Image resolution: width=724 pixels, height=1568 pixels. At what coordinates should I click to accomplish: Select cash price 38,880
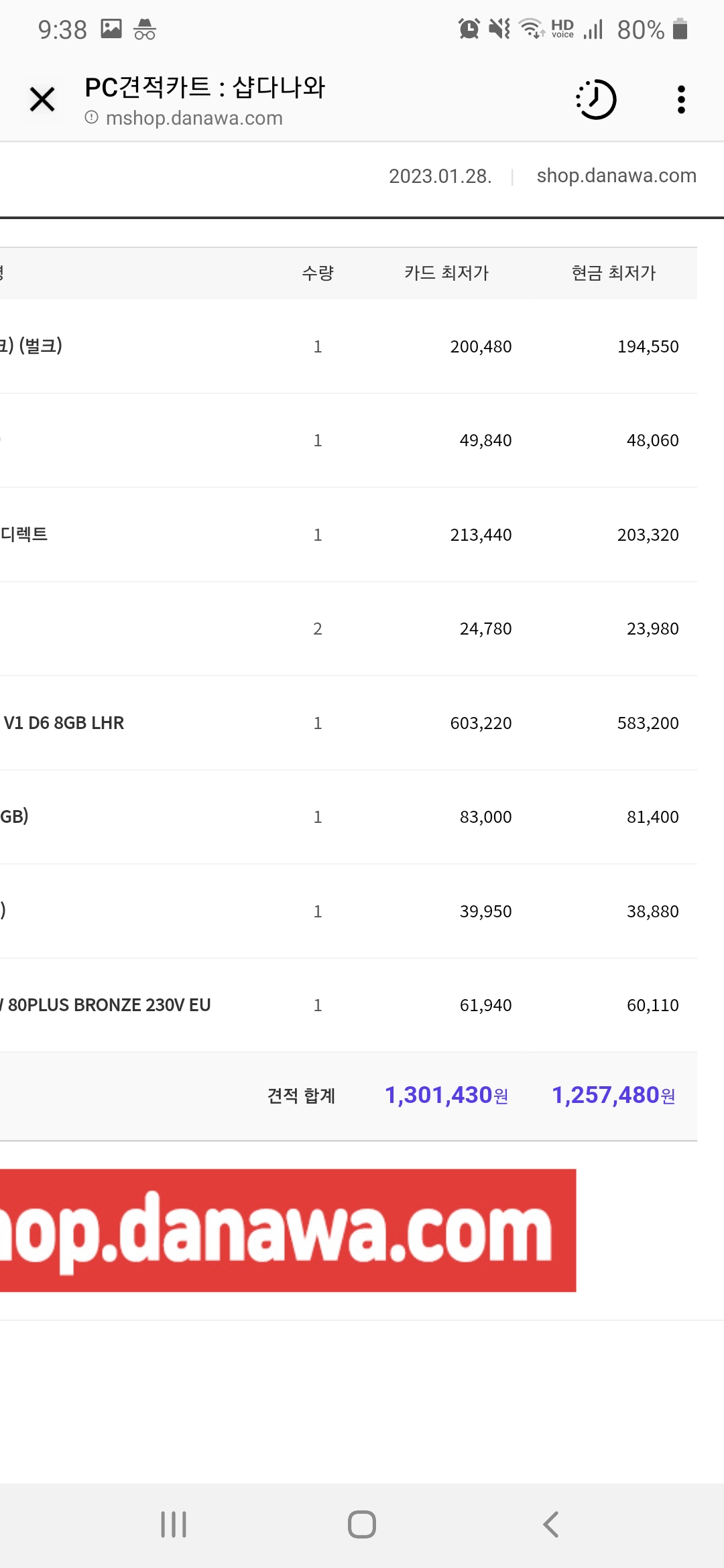click(653, 911)
